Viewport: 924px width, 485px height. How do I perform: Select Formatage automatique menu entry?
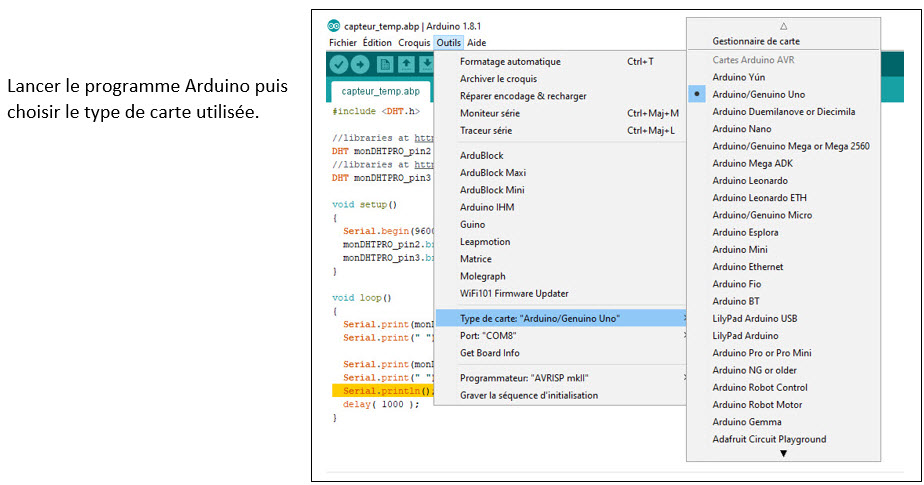(510, 62)
